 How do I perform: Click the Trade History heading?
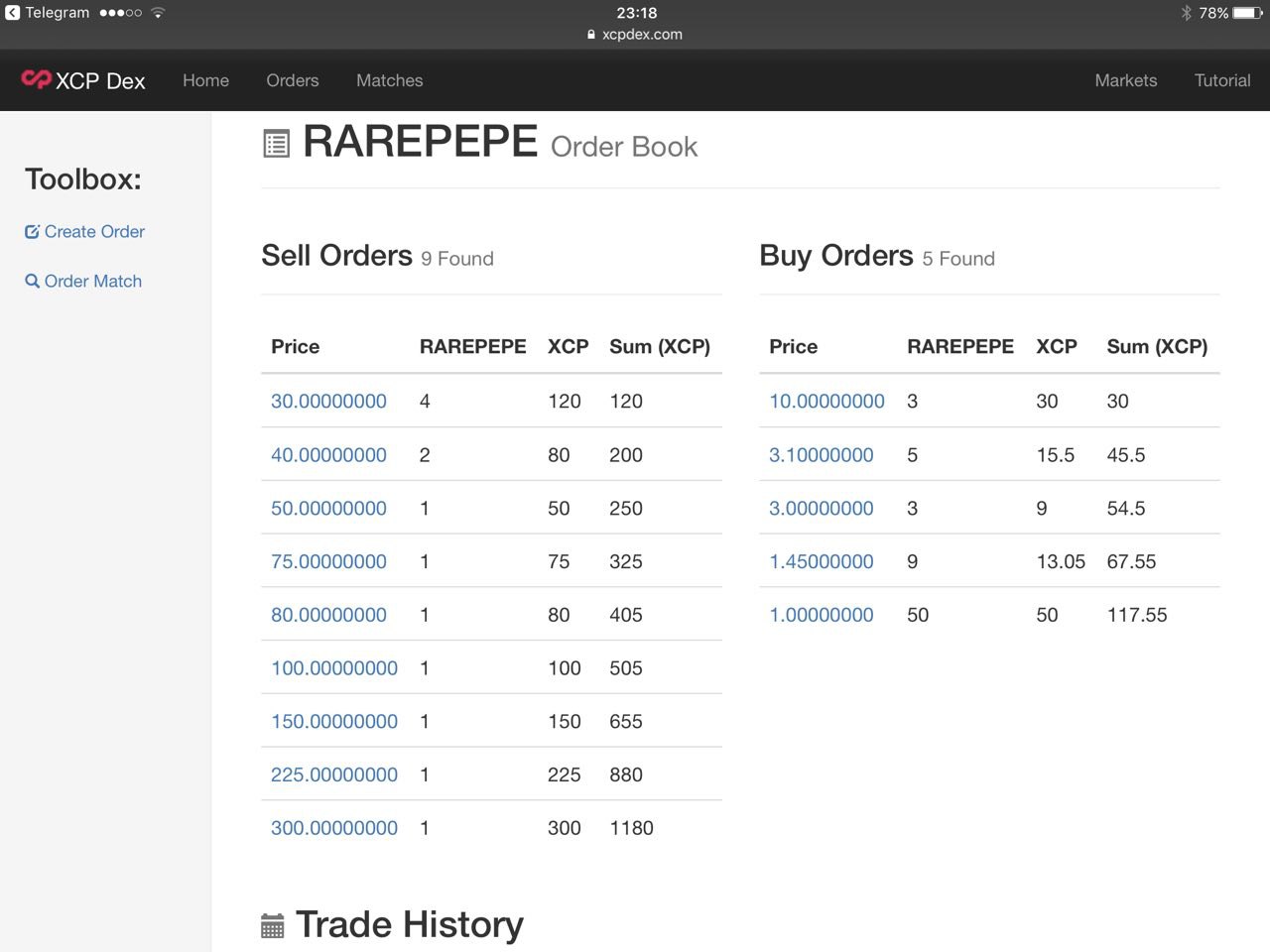tap(410, 925)
